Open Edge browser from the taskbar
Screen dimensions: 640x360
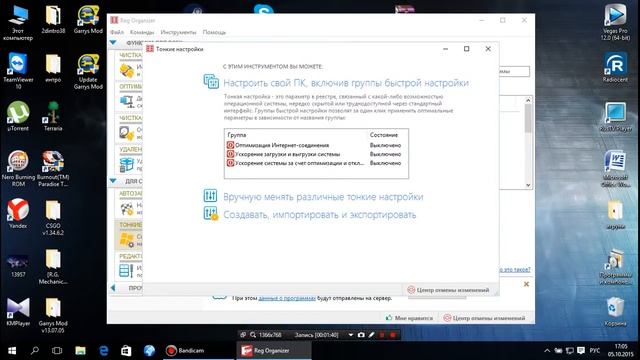click(x=103, y=351)
